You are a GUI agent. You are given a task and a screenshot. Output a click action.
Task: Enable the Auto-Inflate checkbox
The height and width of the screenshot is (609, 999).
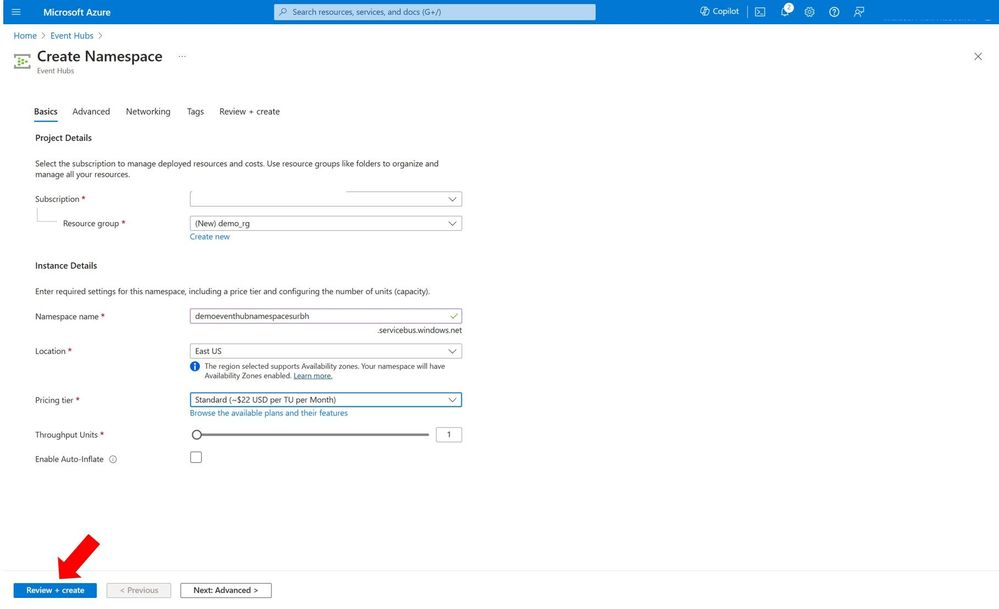196,457
